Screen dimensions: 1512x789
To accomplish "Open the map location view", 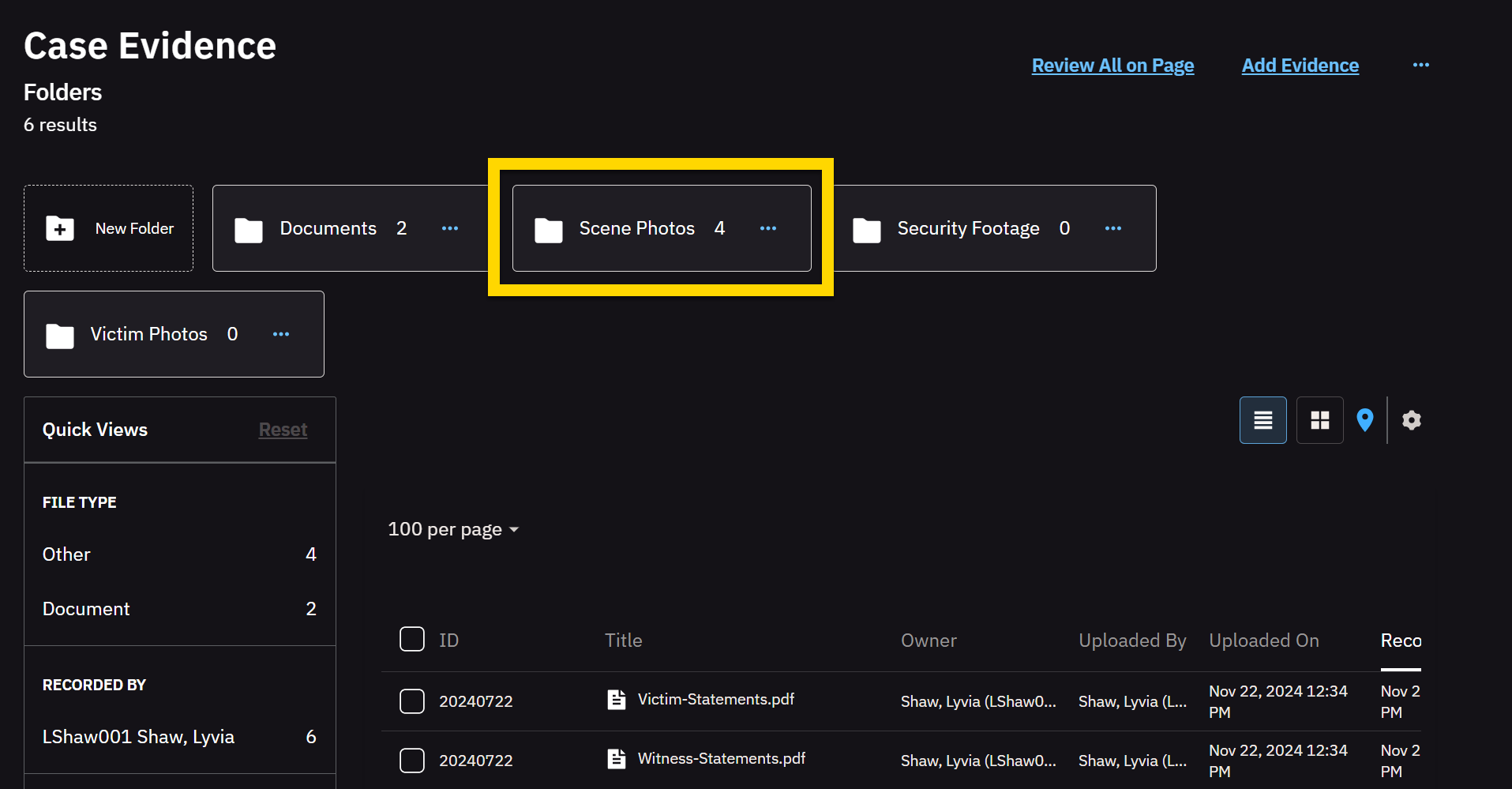I will click(1364, 420).
